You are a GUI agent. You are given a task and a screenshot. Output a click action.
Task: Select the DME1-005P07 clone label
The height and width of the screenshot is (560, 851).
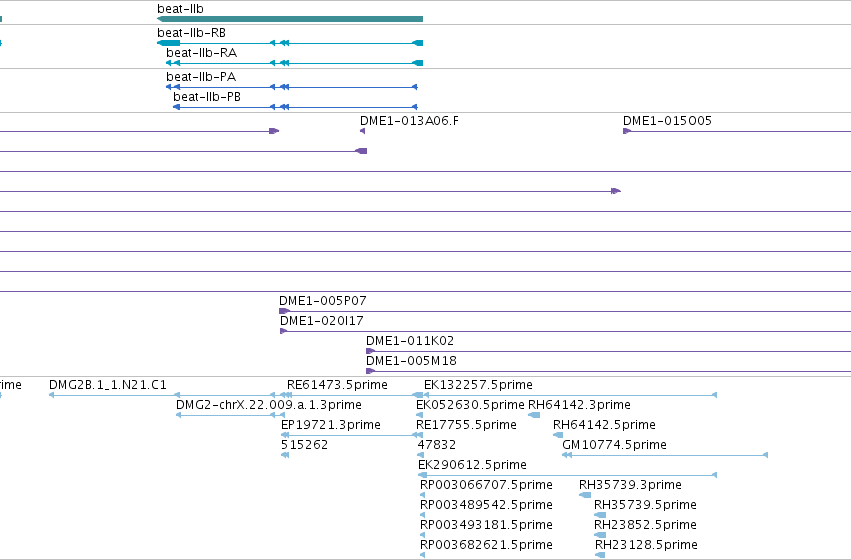[322, 301]
